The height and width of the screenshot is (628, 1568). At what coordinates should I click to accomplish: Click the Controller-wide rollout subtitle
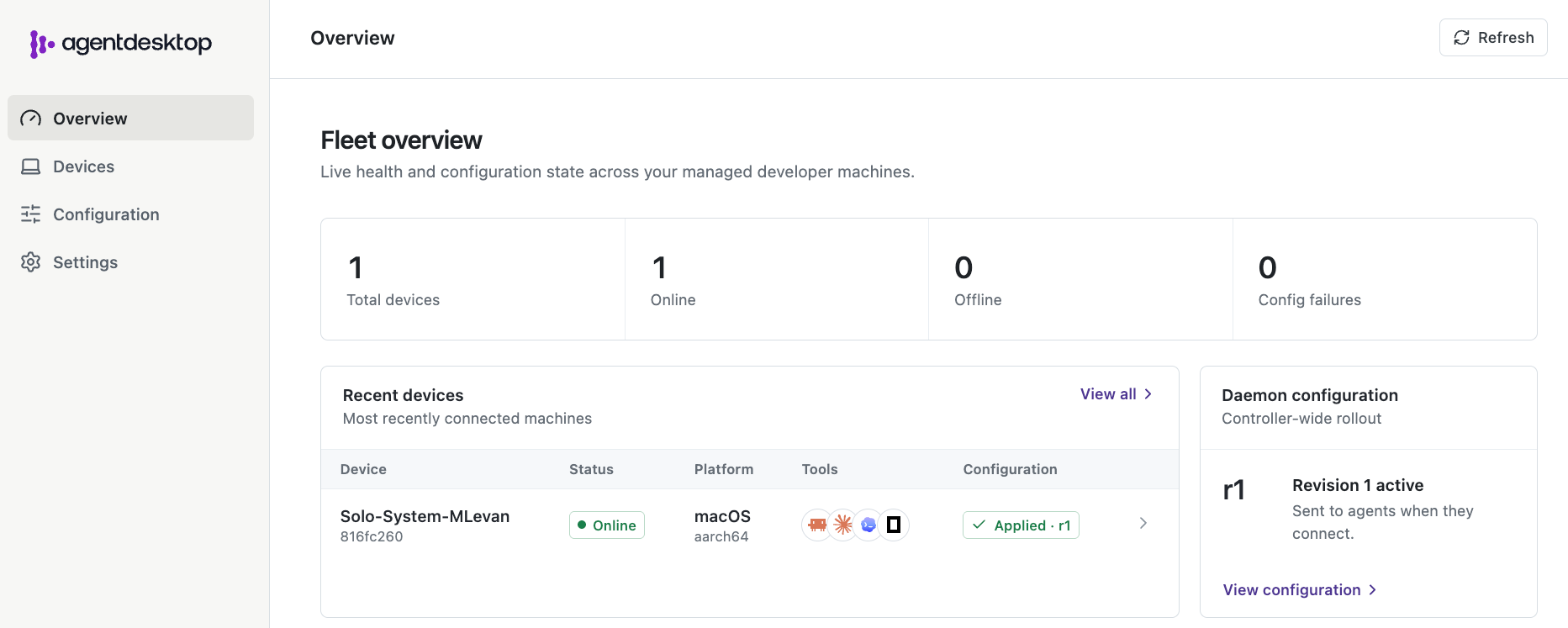click(x=1301, y=419)
